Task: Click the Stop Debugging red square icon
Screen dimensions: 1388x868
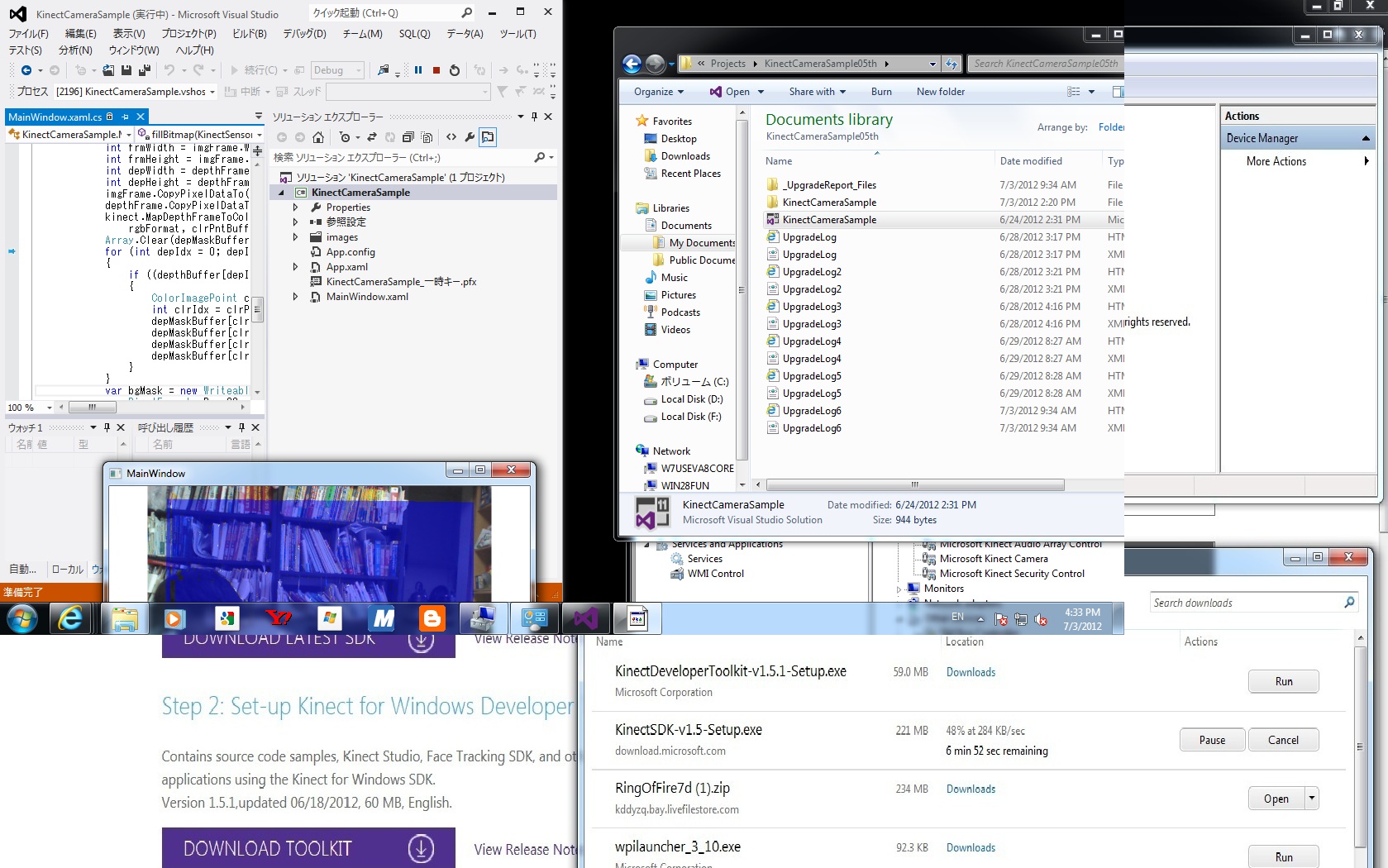Action: pos(436,70)
